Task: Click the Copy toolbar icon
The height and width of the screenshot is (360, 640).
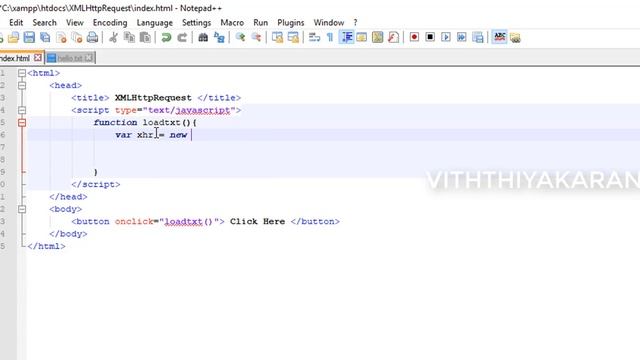Action: [x=129, y=38]
